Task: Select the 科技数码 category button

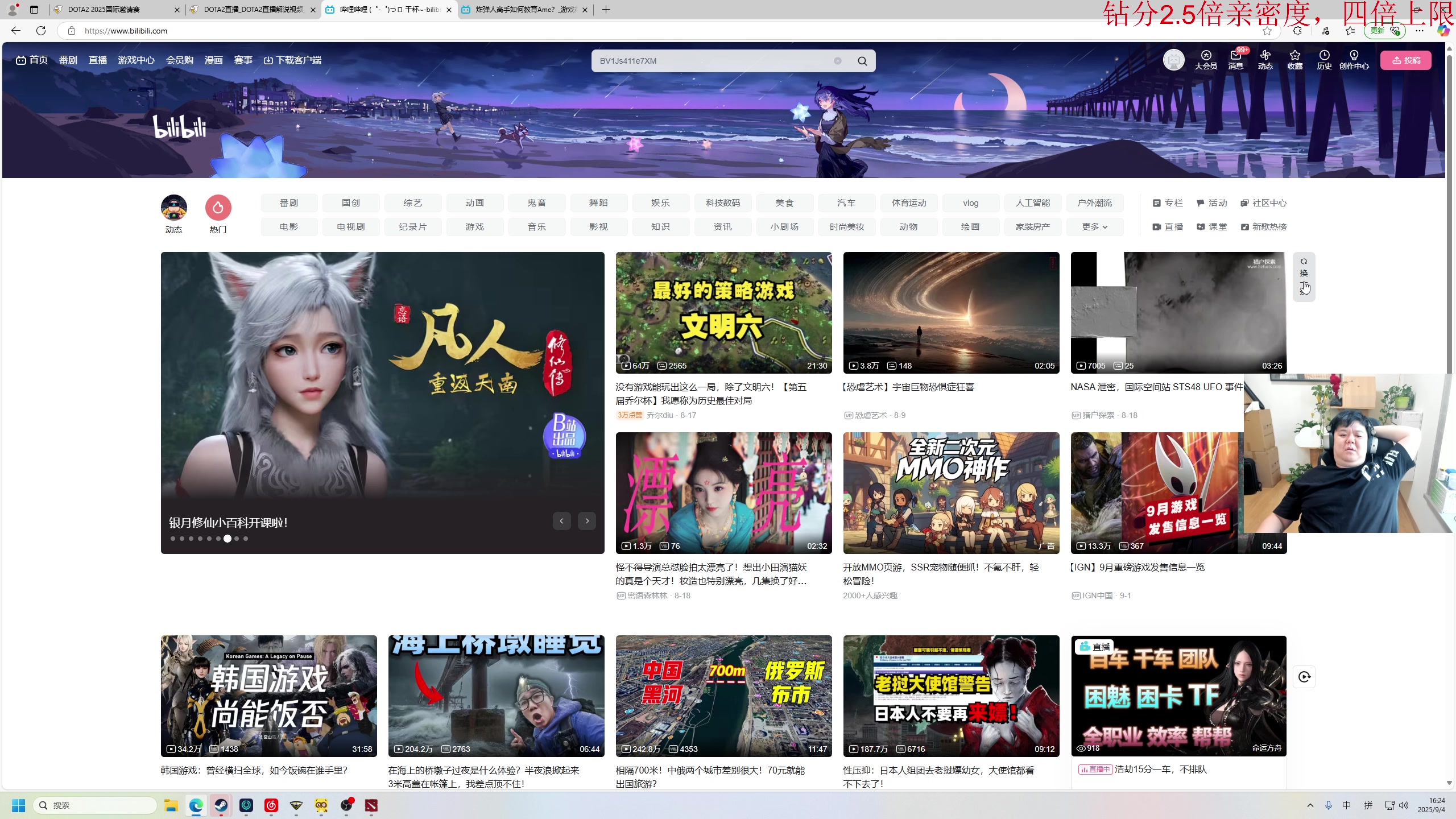Action: 722,203
